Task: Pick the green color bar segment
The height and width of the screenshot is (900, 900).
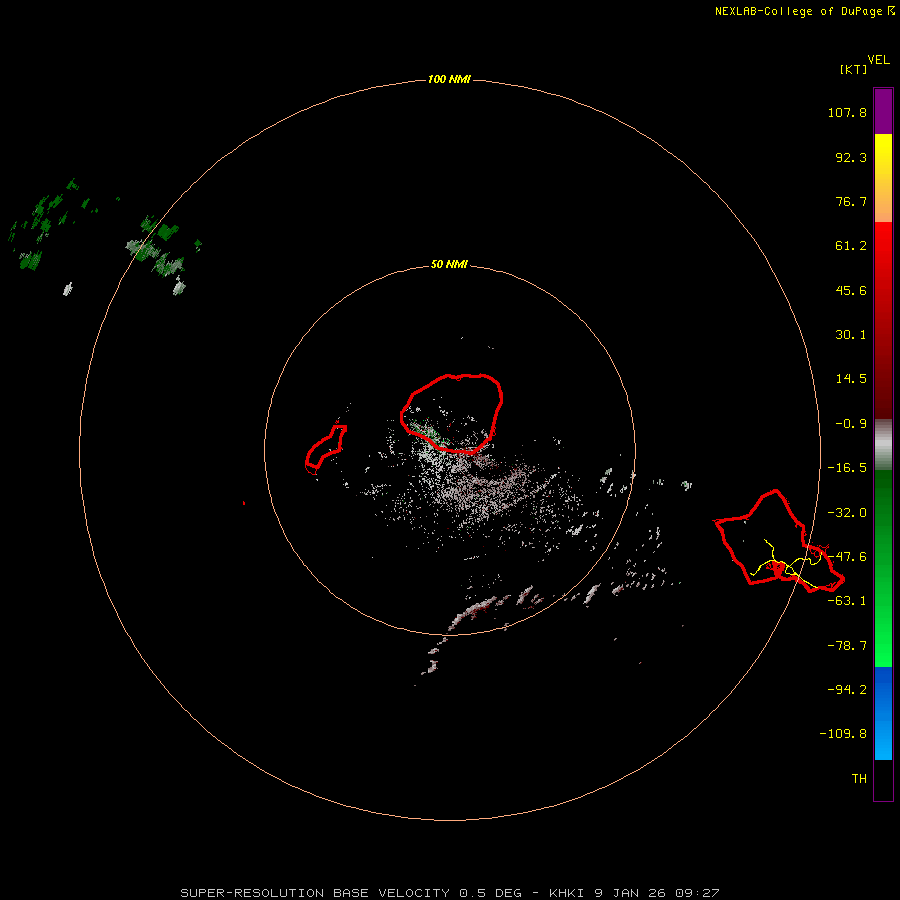Action: pyautogui.click(x=883, y=568)
